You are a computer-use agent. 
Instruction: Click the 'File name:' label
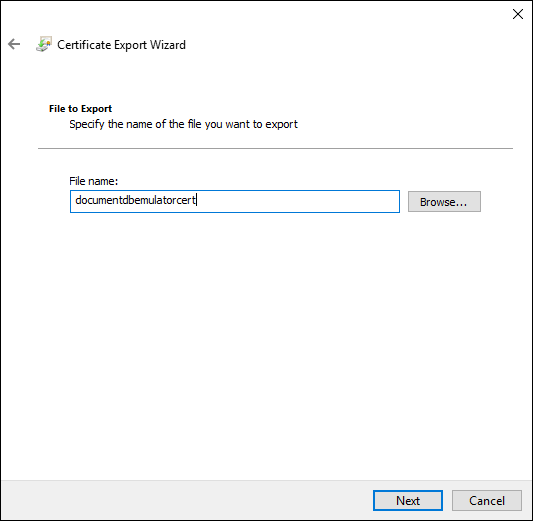[93, 181]
